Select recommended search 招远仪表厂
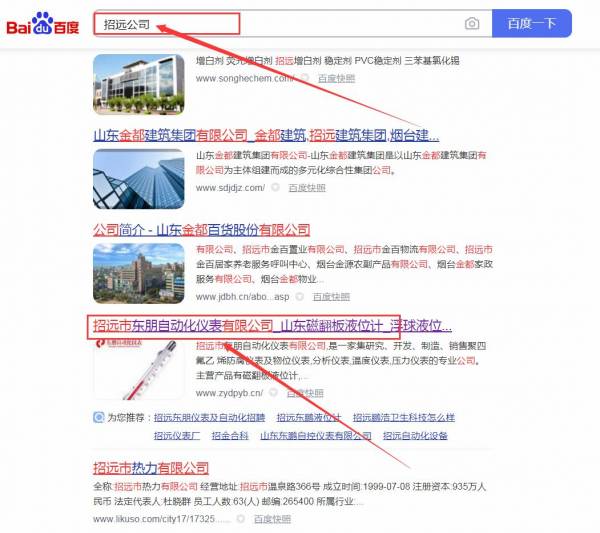Screen dimensions: 600x533 point(177,436)
